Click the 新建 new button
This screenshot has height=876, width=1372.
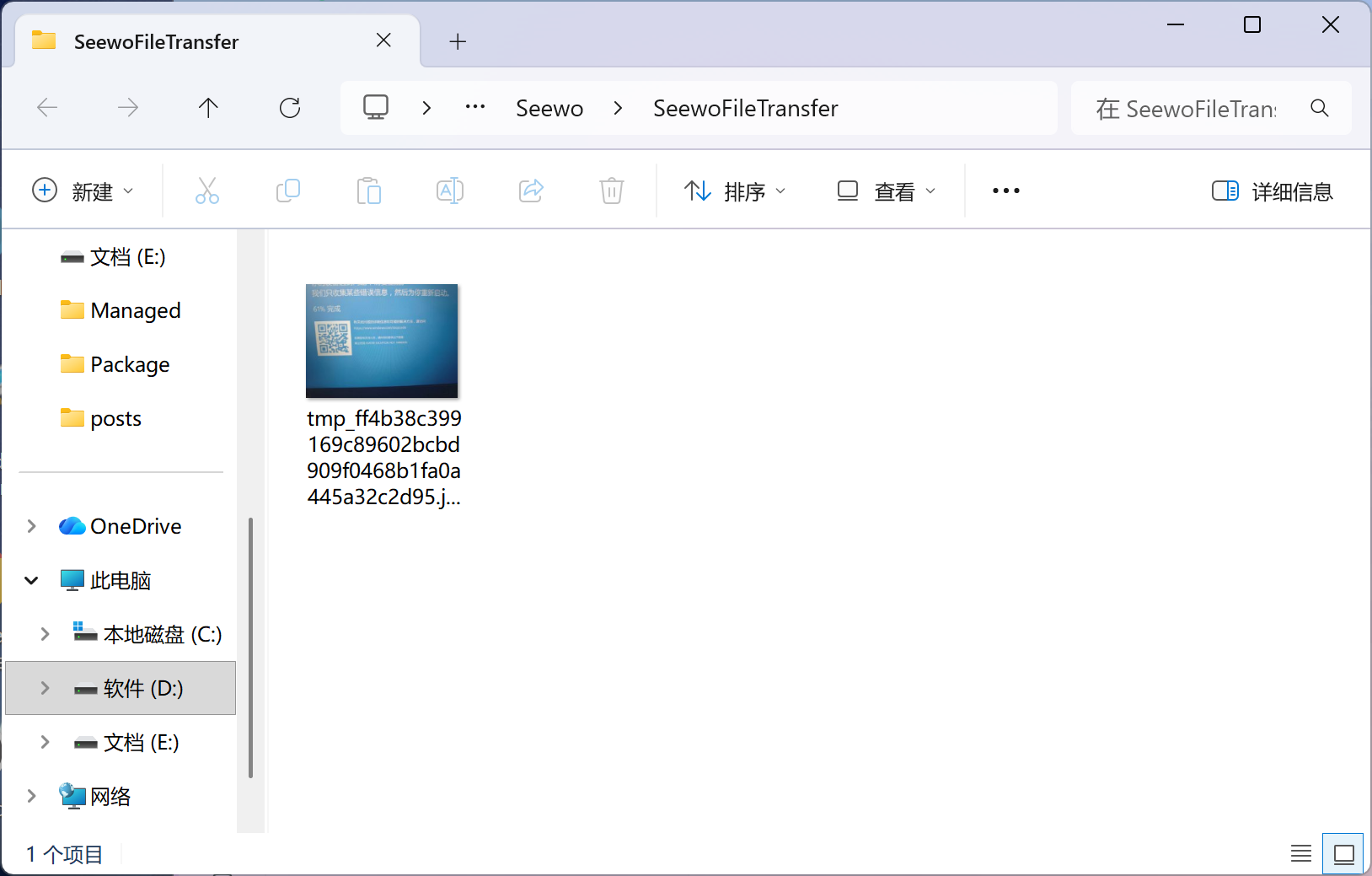tap(83, 191)
